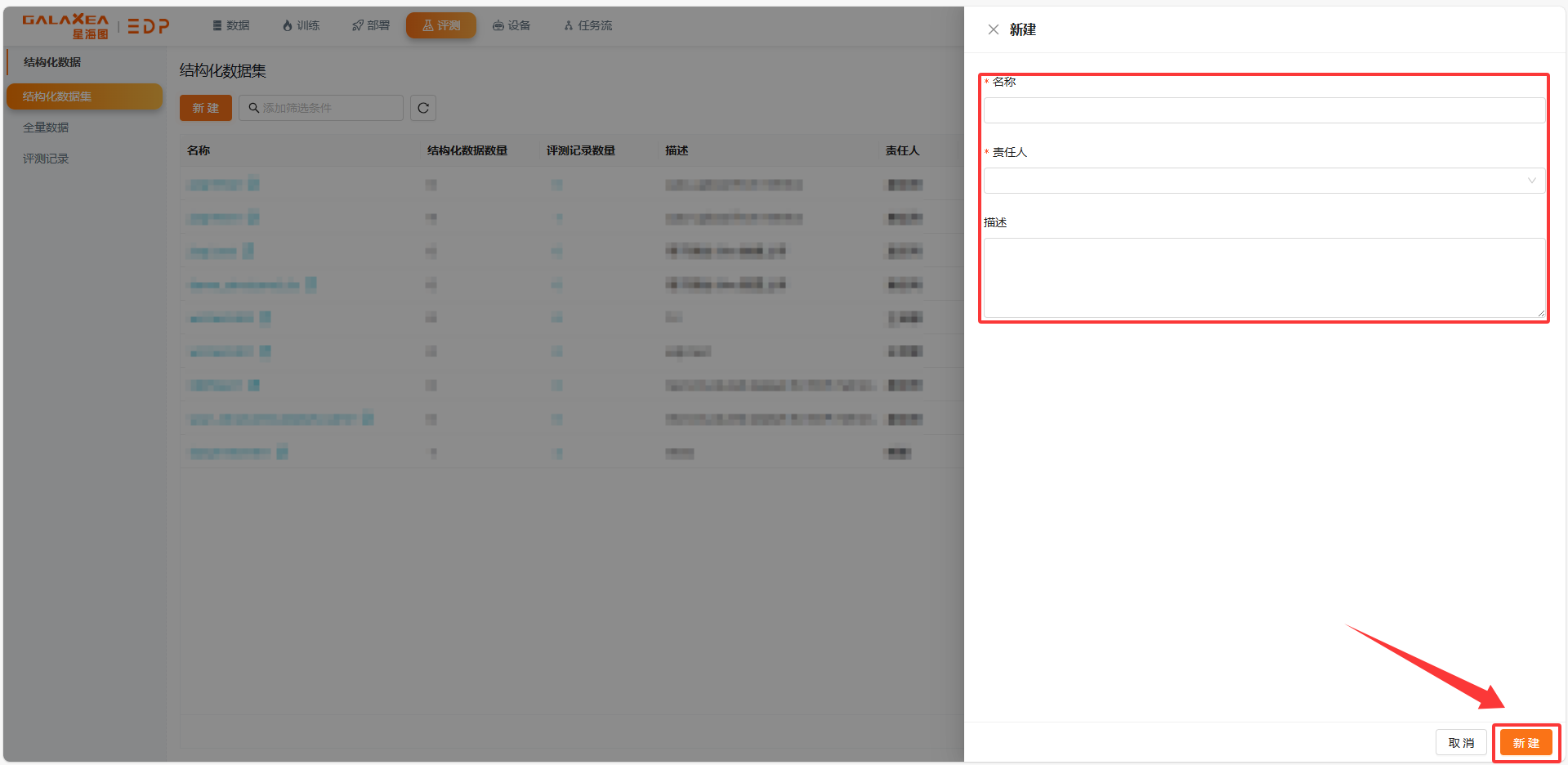Open the 数据 top navigation tab
This screenshot has height=765, width=1568.
tap(231, 26)
